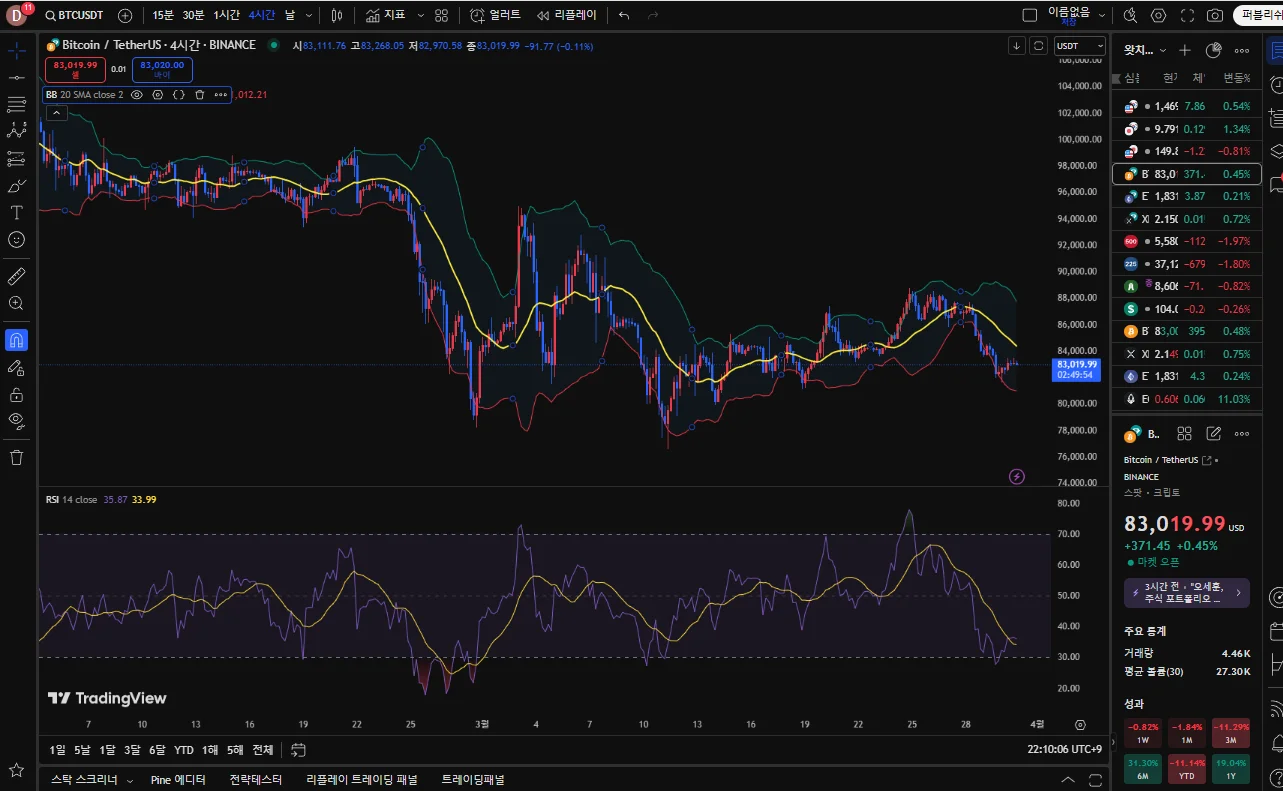Expand the 왓치 watchlist name dropdown
This screenshot has height=791, width=1283.
tap(1145, 50)
